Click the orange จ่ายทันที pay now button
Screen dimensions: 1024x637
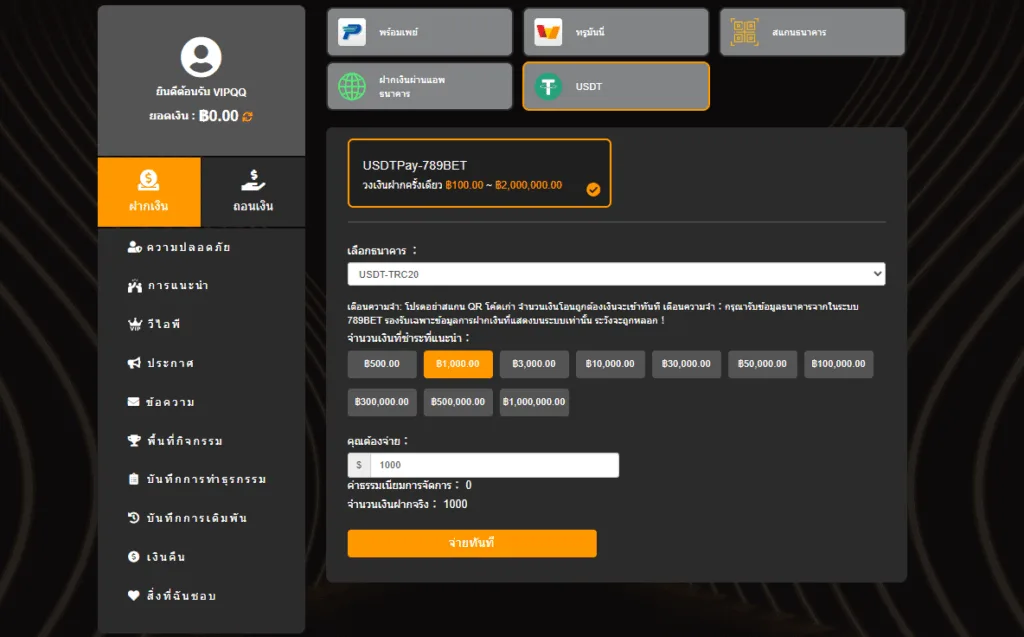click(x=472, y=543)
